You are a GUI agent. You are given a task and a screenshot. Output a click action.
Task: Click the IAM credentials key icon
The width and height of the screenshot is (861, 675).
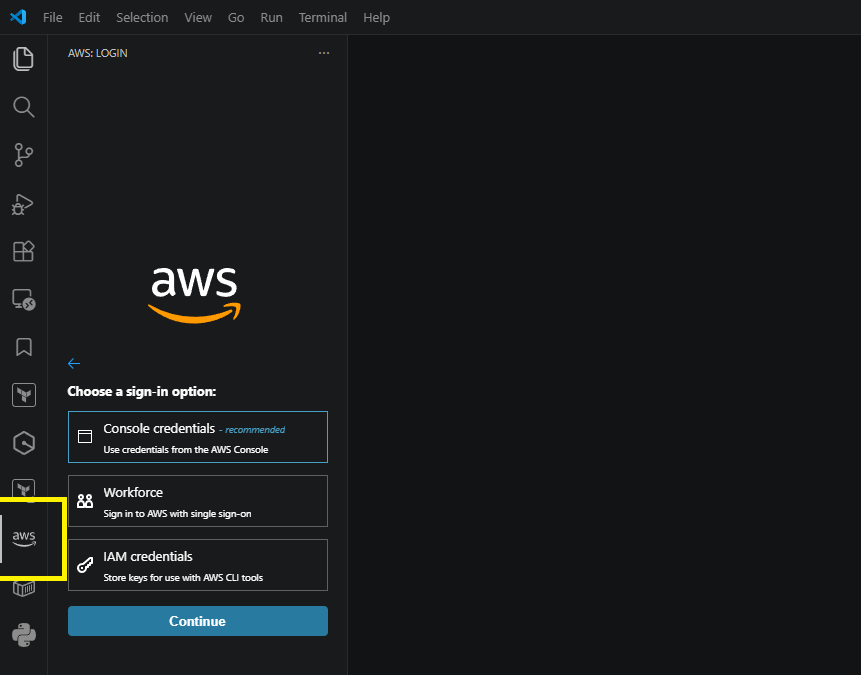coord(85,565)
